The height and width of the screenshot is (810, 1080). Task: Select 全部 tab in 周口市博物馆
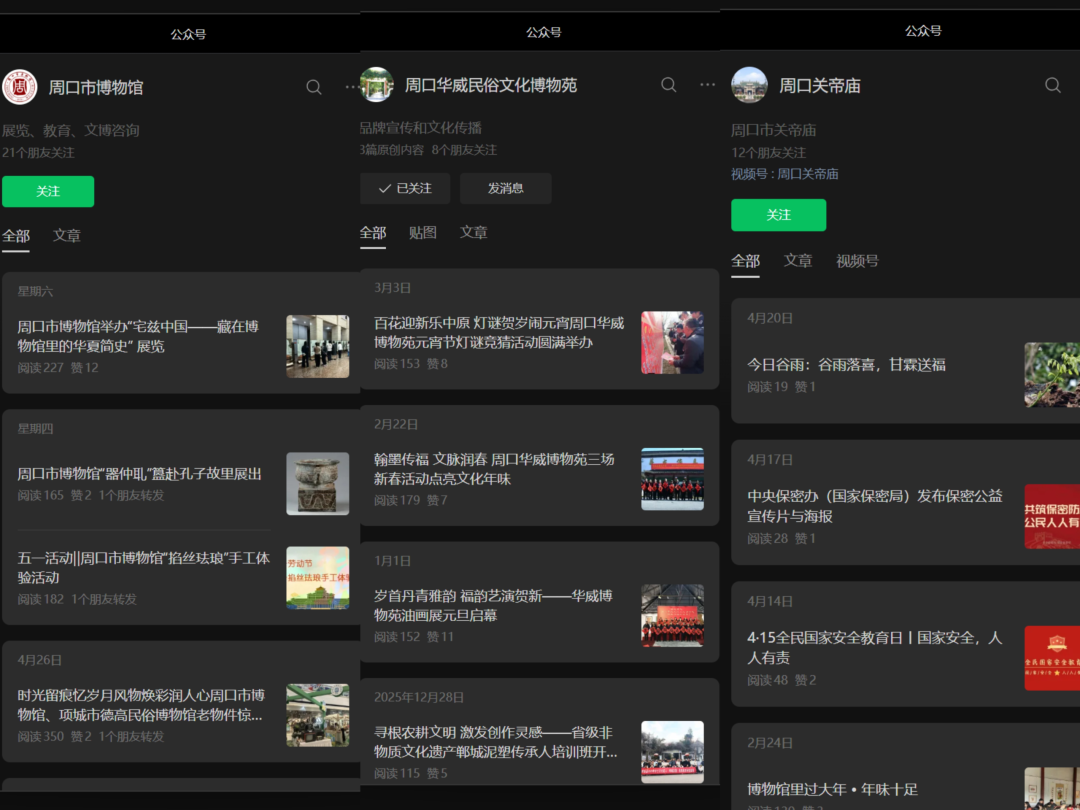[x=16, y=236]
